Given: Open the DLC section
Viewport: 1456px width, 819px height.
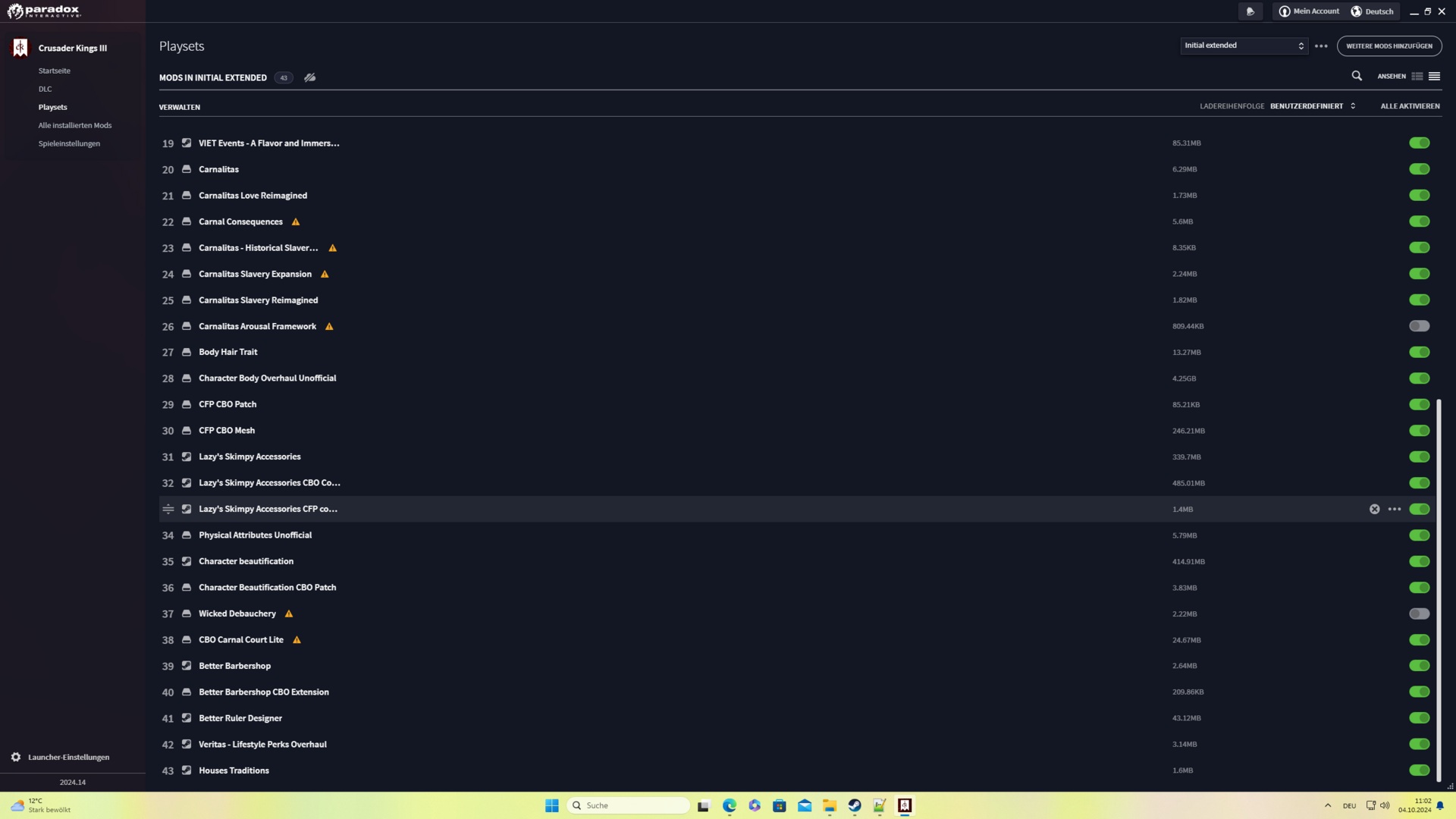Looking at the screenshot, I should [x=45, y=89].
